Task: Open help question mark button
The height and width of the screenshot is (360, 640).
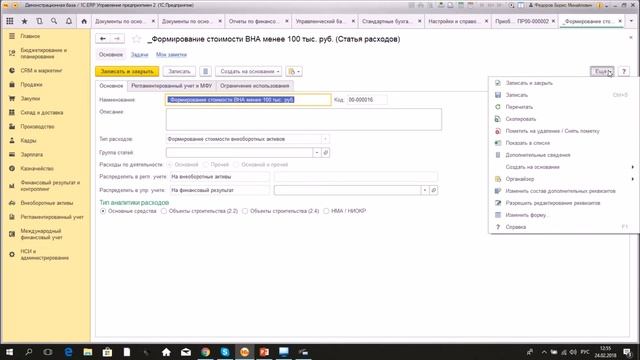Action: (x=624, y=71)
